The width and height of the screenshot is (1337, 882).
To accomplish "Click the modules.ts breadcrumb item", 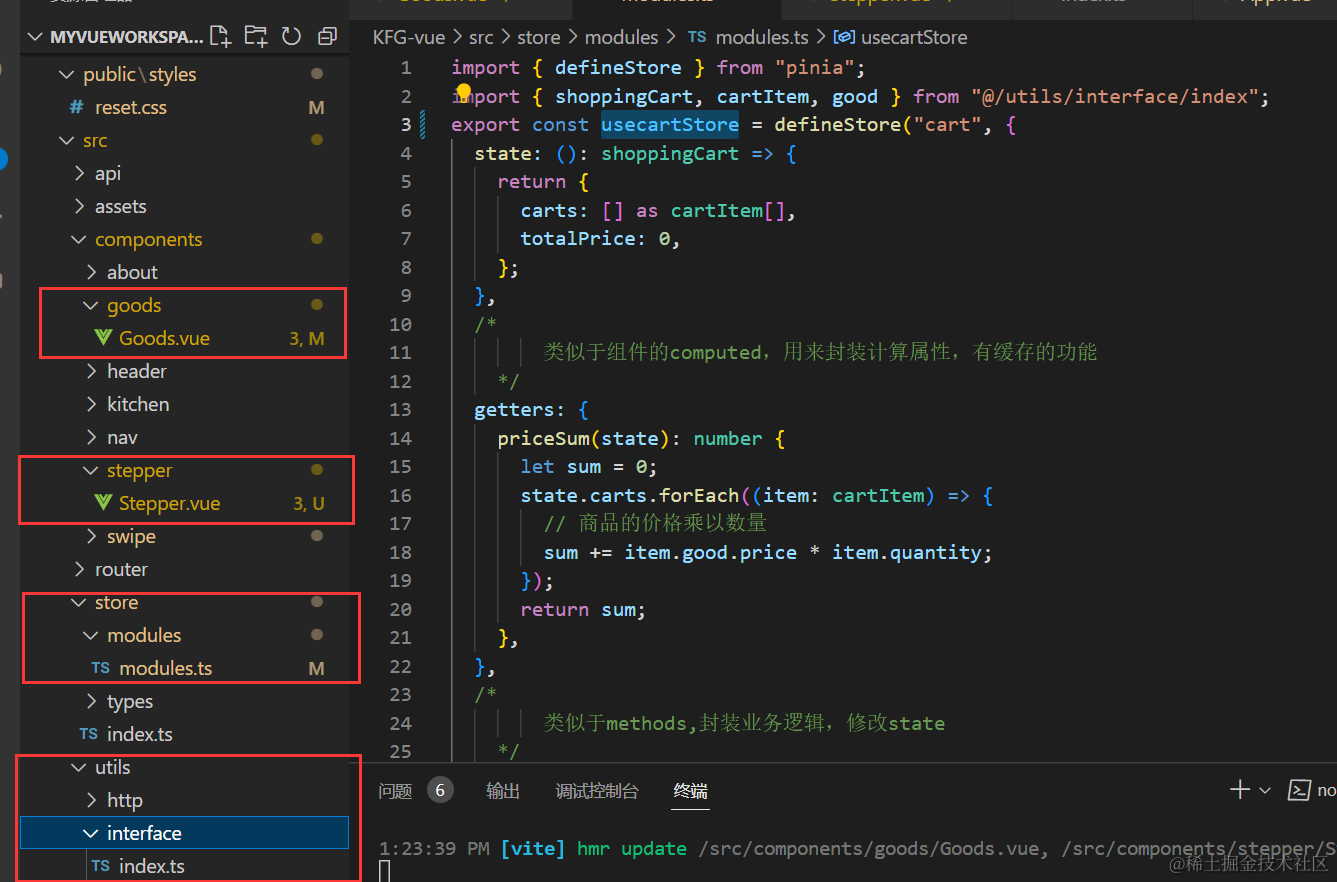I will coord(763,37).
